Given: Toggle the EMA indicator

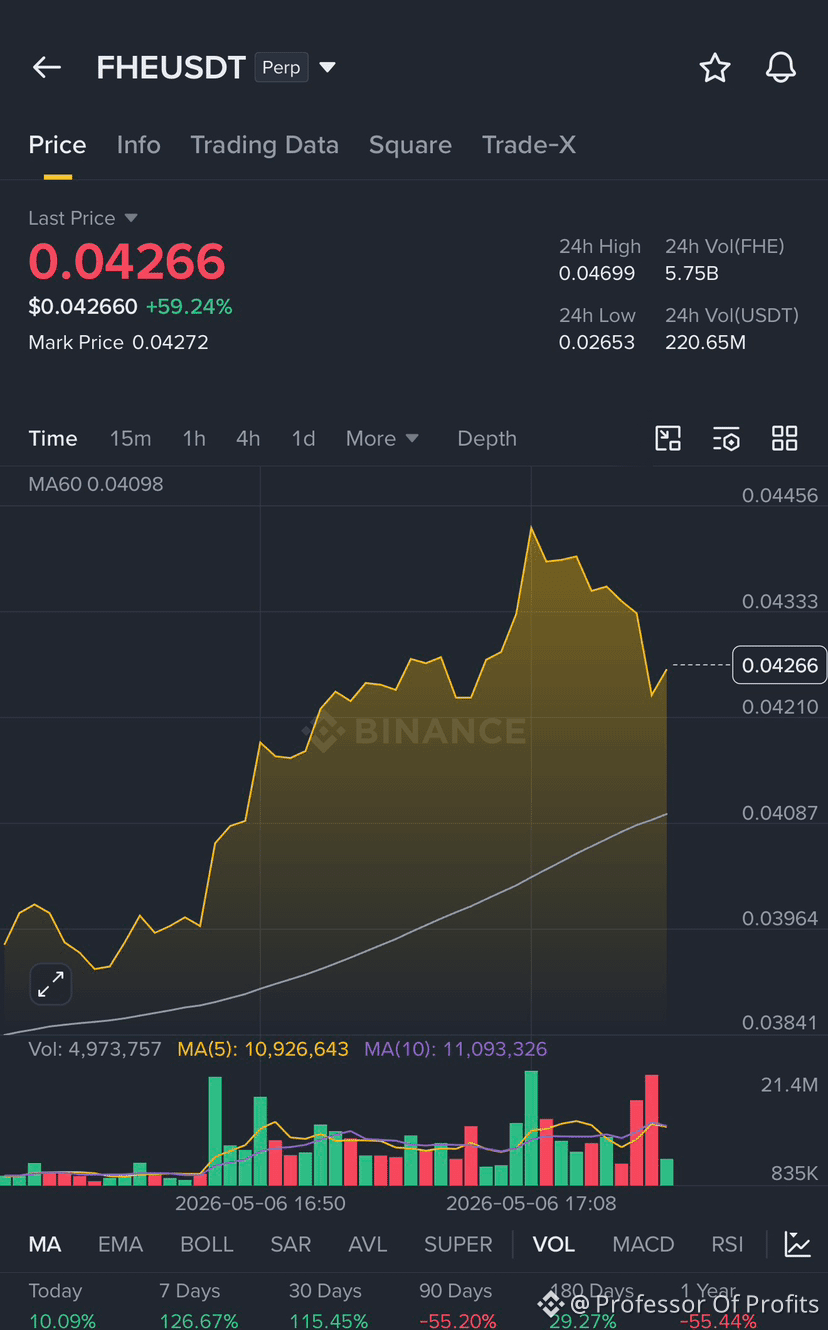Looking at the screenshot, I should [x=120, y=1244].
